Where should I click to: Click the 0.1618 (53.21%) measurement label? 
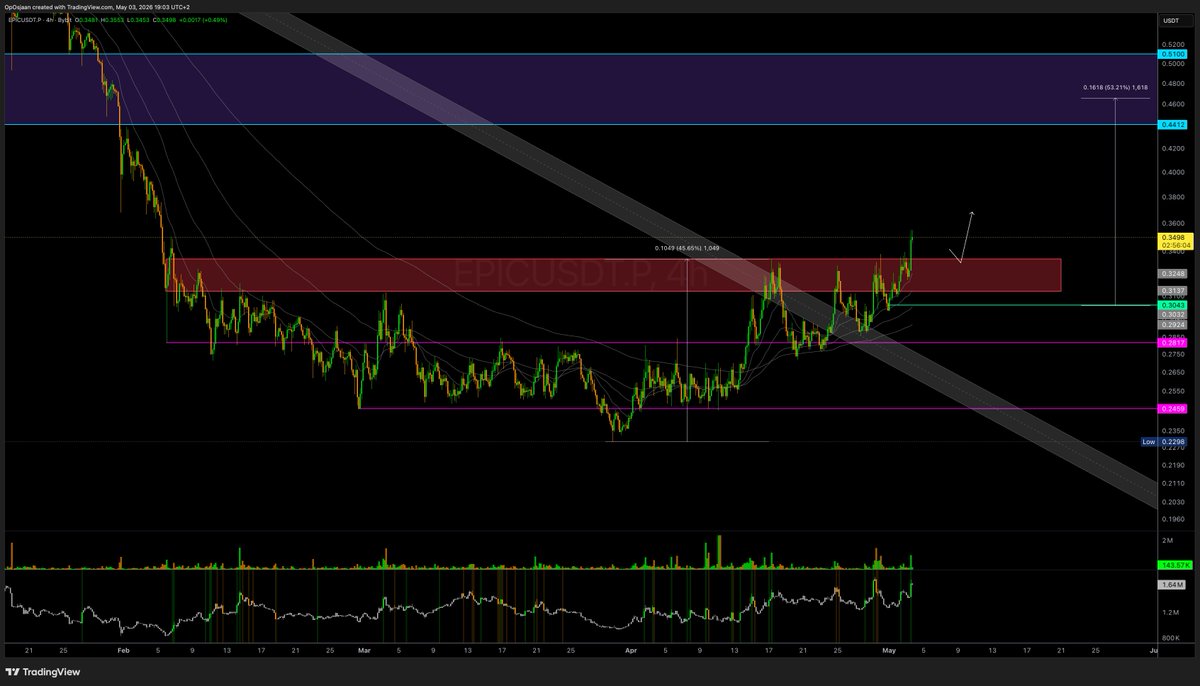pyautogui.click(x=1115, y=87)
